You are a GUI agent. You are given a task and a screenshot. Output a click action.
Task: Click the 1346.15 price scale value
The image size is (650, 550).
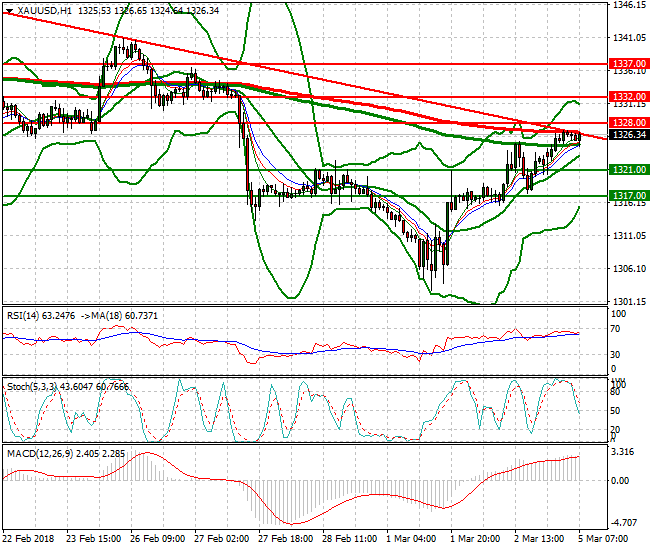pos(629,5)
